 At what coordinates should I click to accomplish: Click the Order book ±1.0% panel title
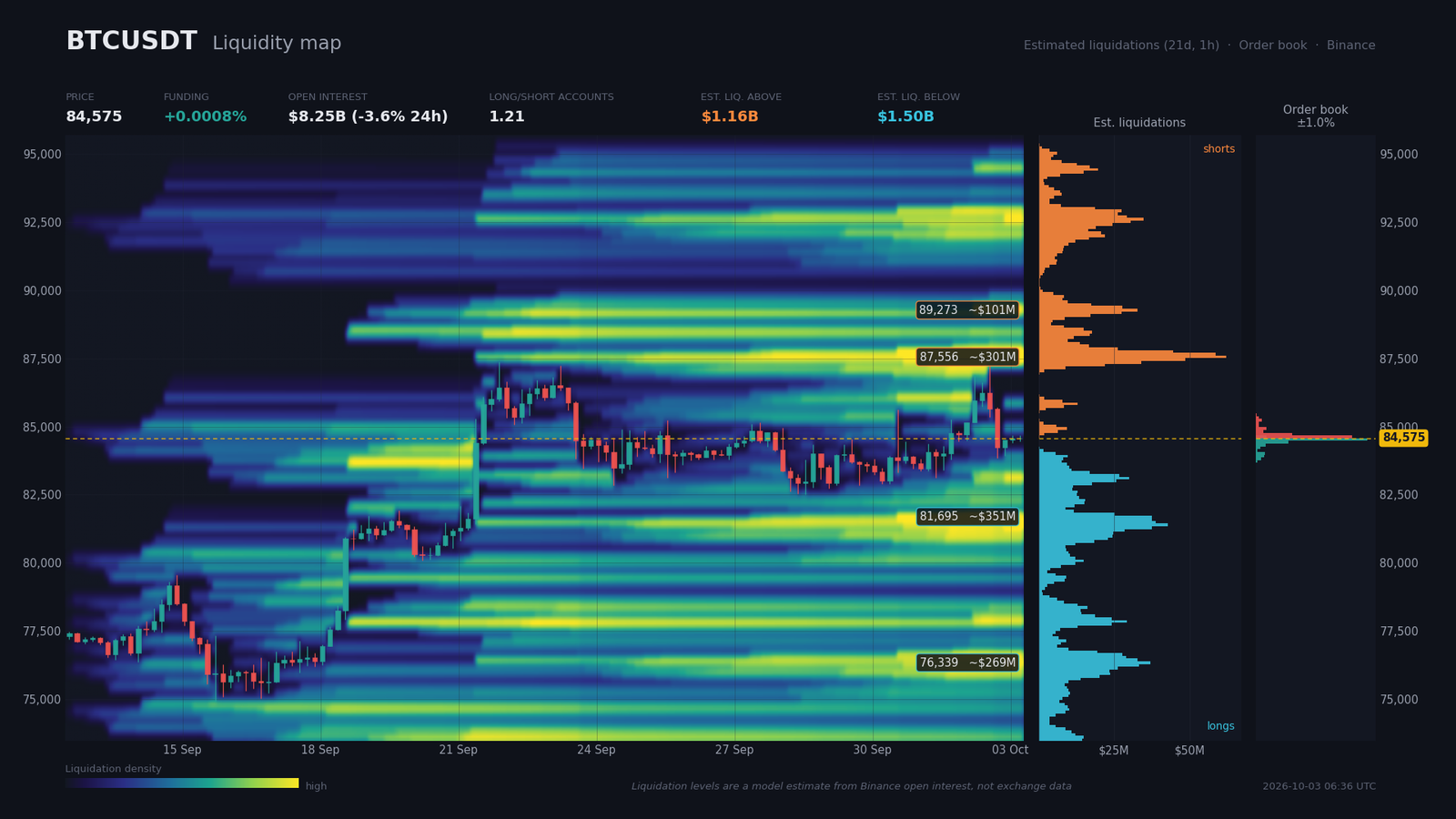tap(1315, 116)
